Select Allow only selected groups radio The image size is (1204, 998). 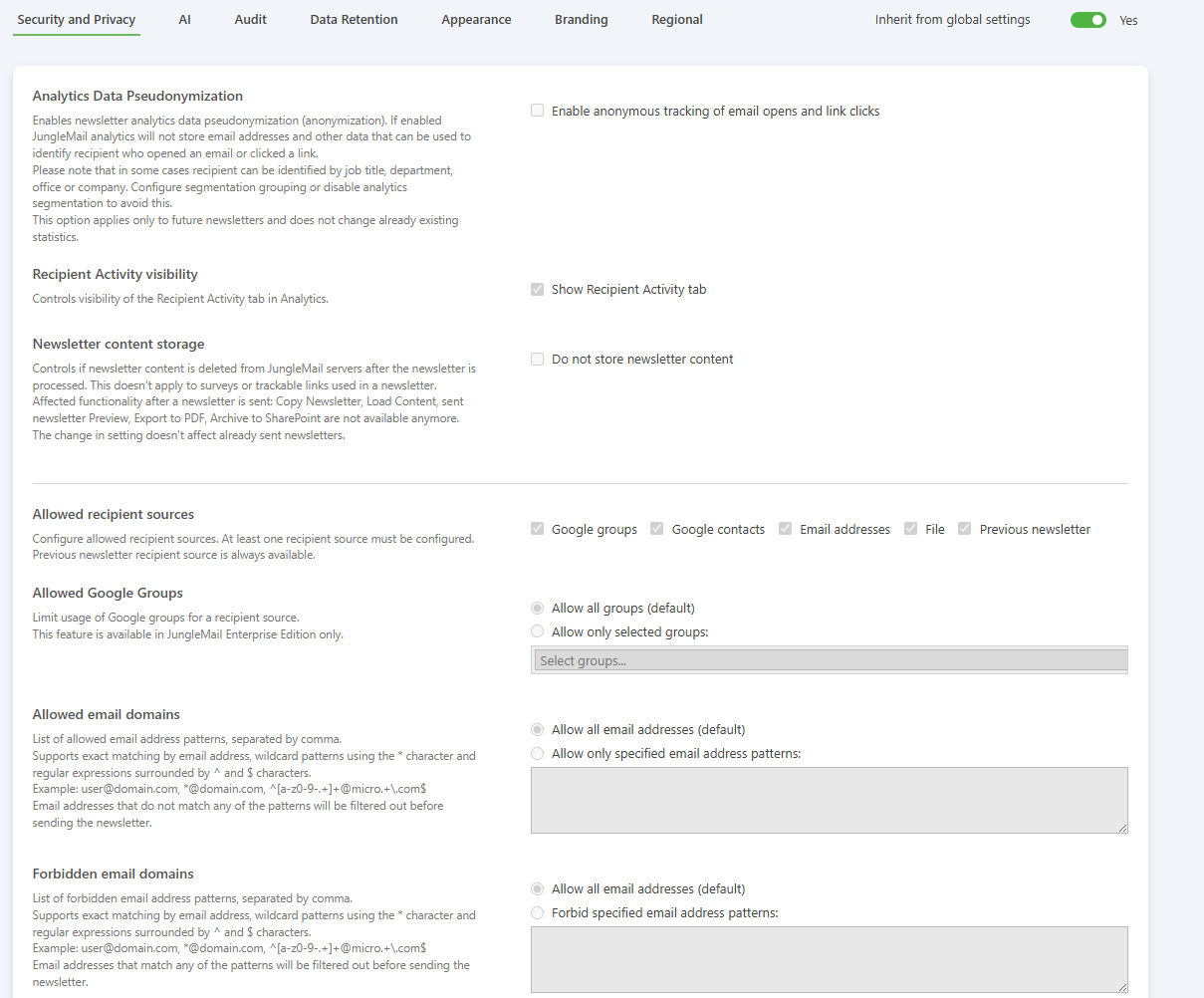click(x=538, y=631)
